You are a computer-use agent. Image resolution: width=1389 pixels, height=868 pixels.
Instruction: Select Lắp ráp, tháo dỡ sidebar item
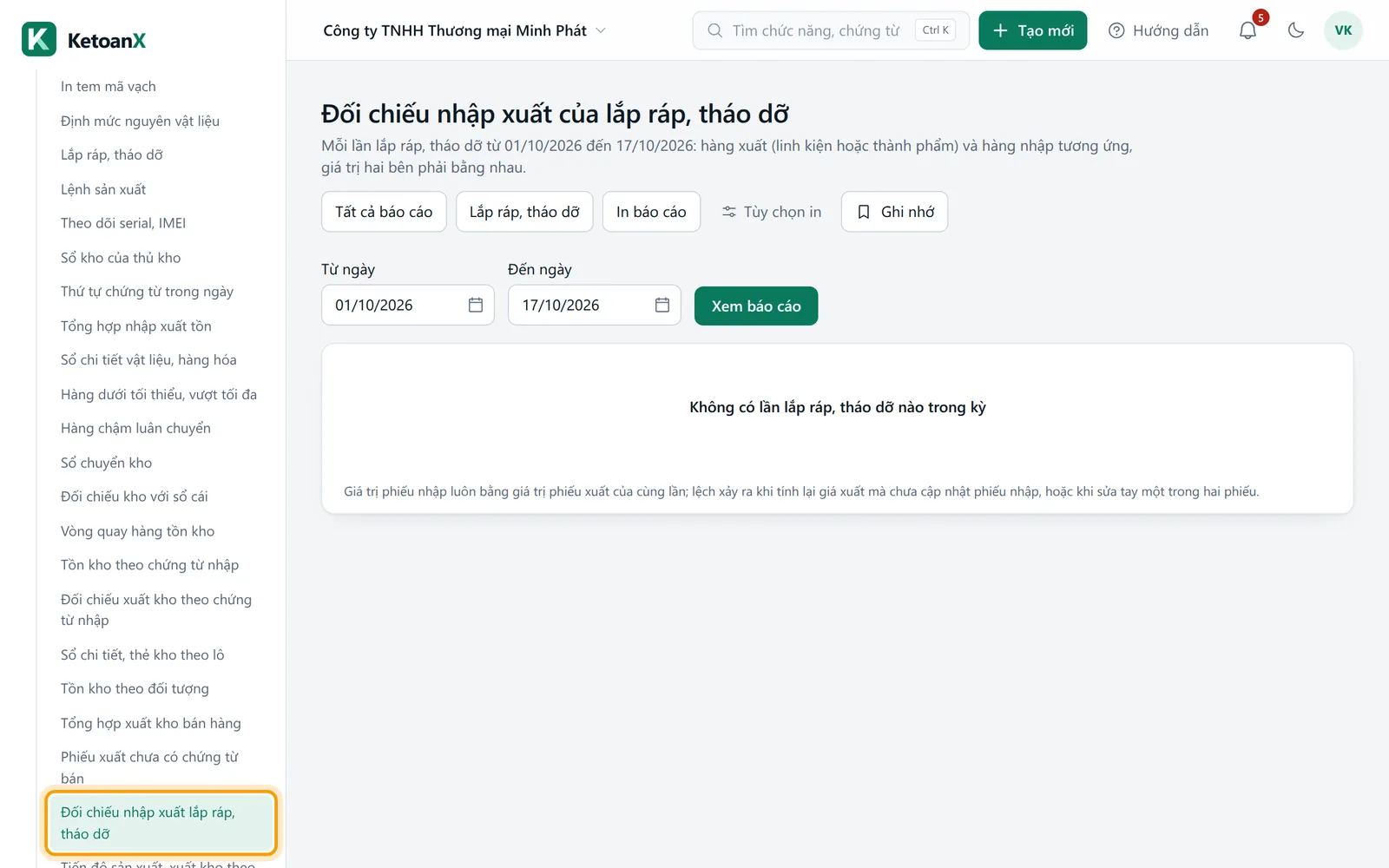tap(112, 155)
